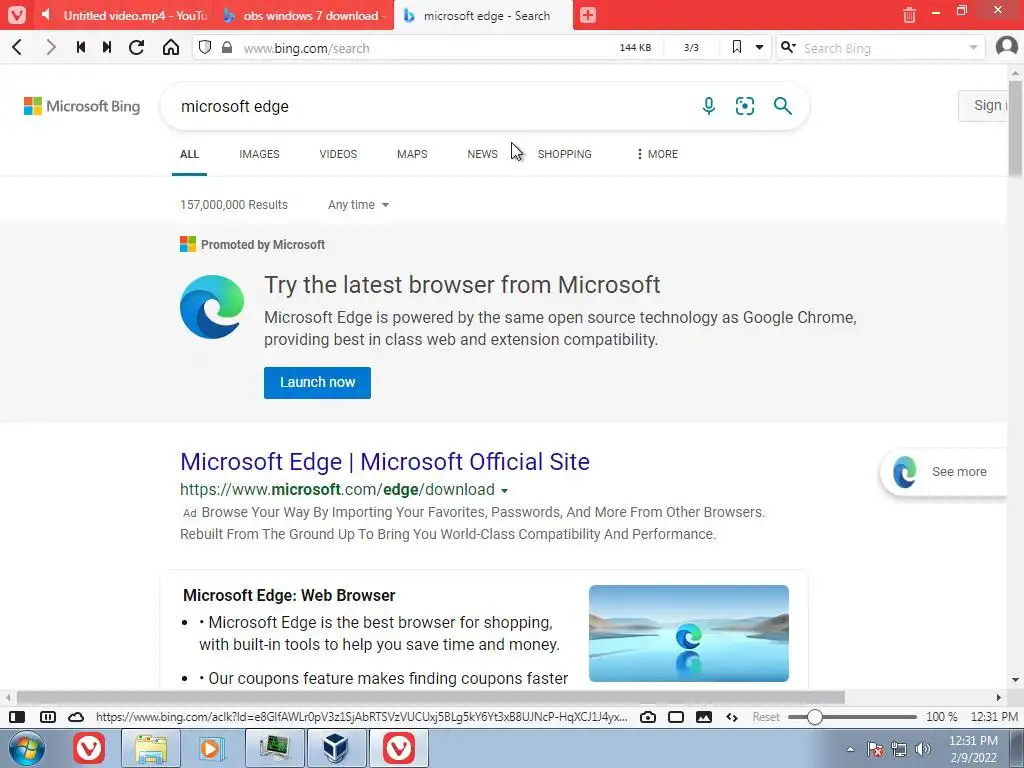1024x768 pixels.
Task: Click the Fast forward button
Action: [107, 48]
